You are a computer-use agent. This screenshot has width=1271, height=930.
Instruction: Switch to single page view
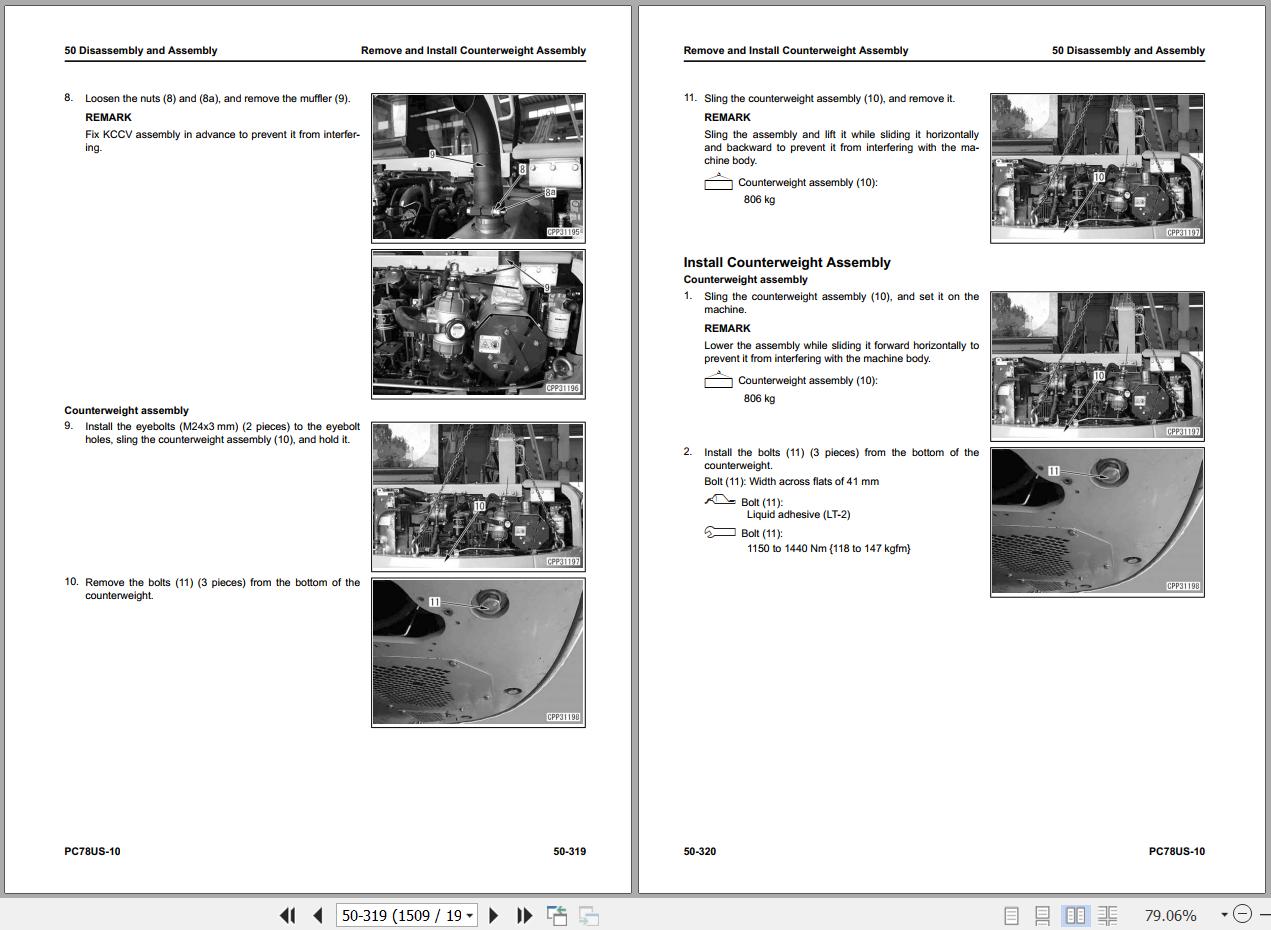pyautogui.click(x=1011, y=915)
